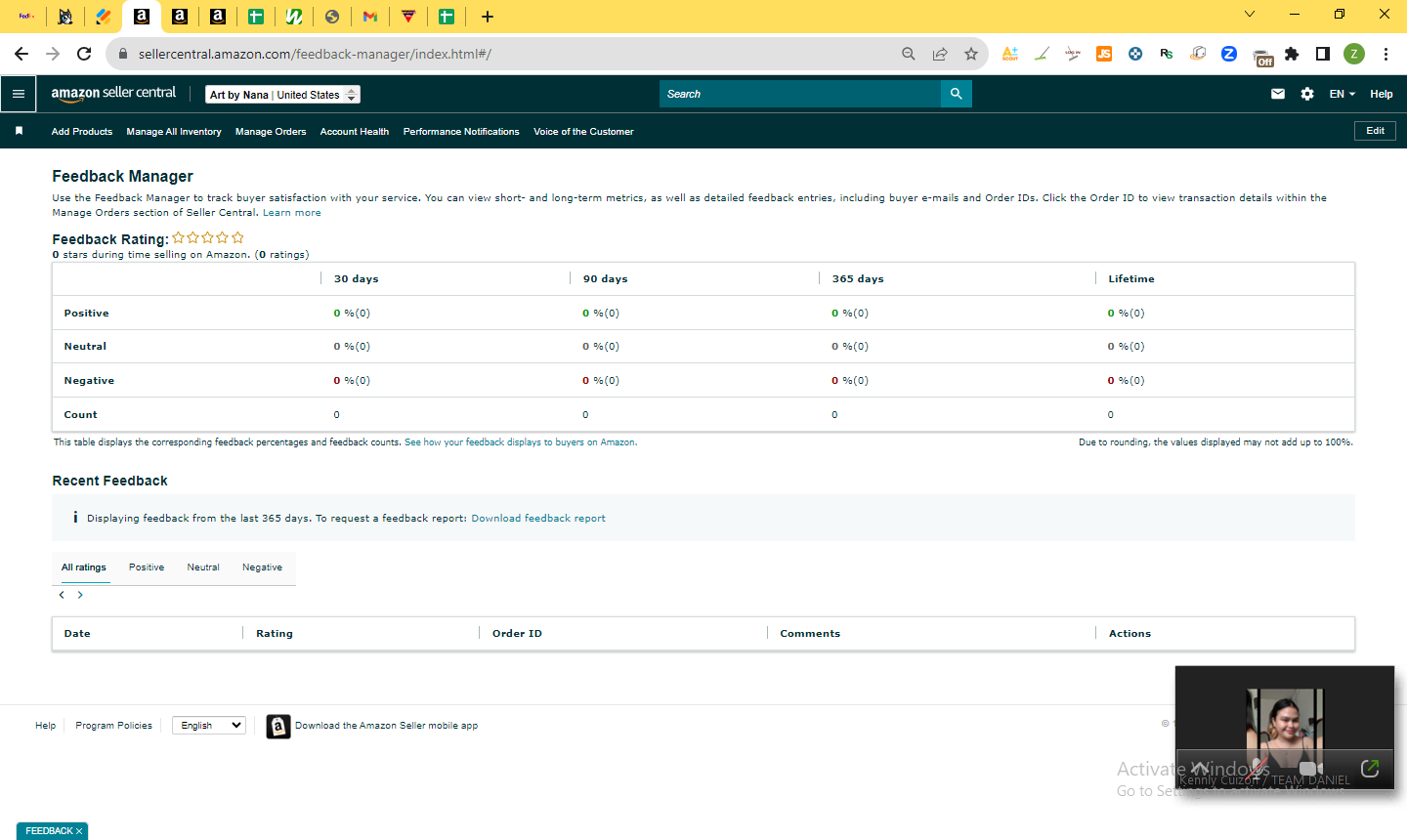Open the Extensions puzzle-piece menu
Screen dimensions: 1407x840
(1292, 54)
